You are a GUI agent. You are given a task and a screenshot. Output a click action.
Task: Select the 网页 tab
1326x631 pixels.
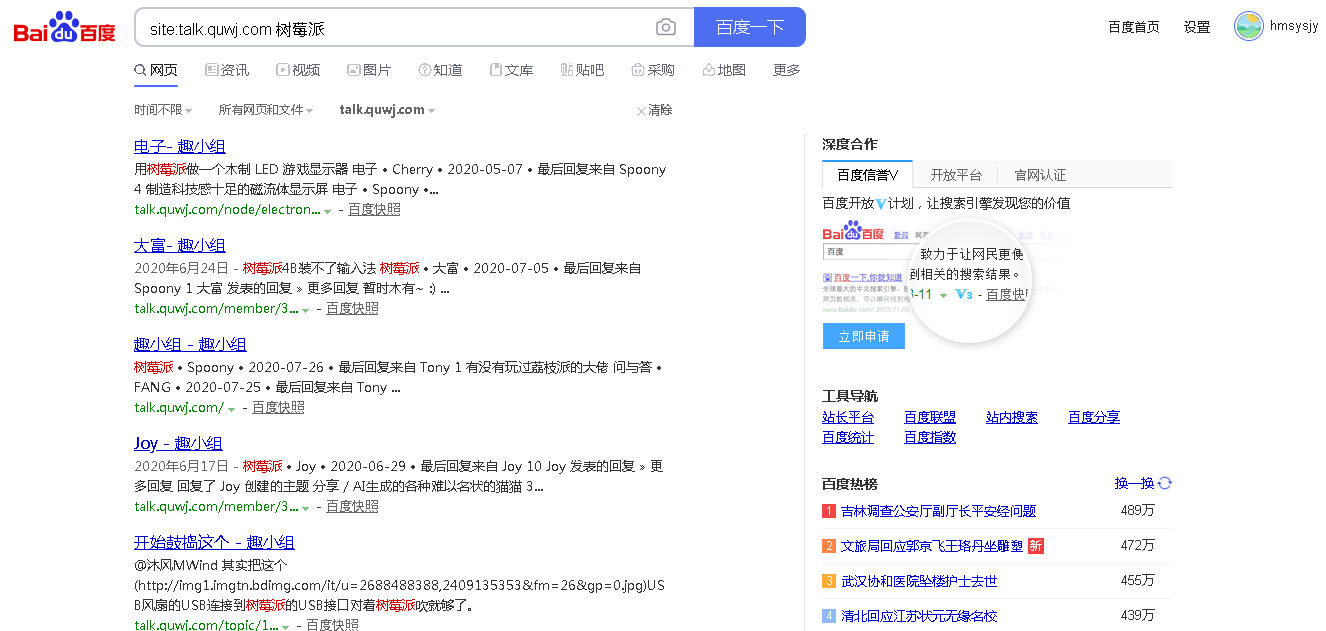click(156, 70)
